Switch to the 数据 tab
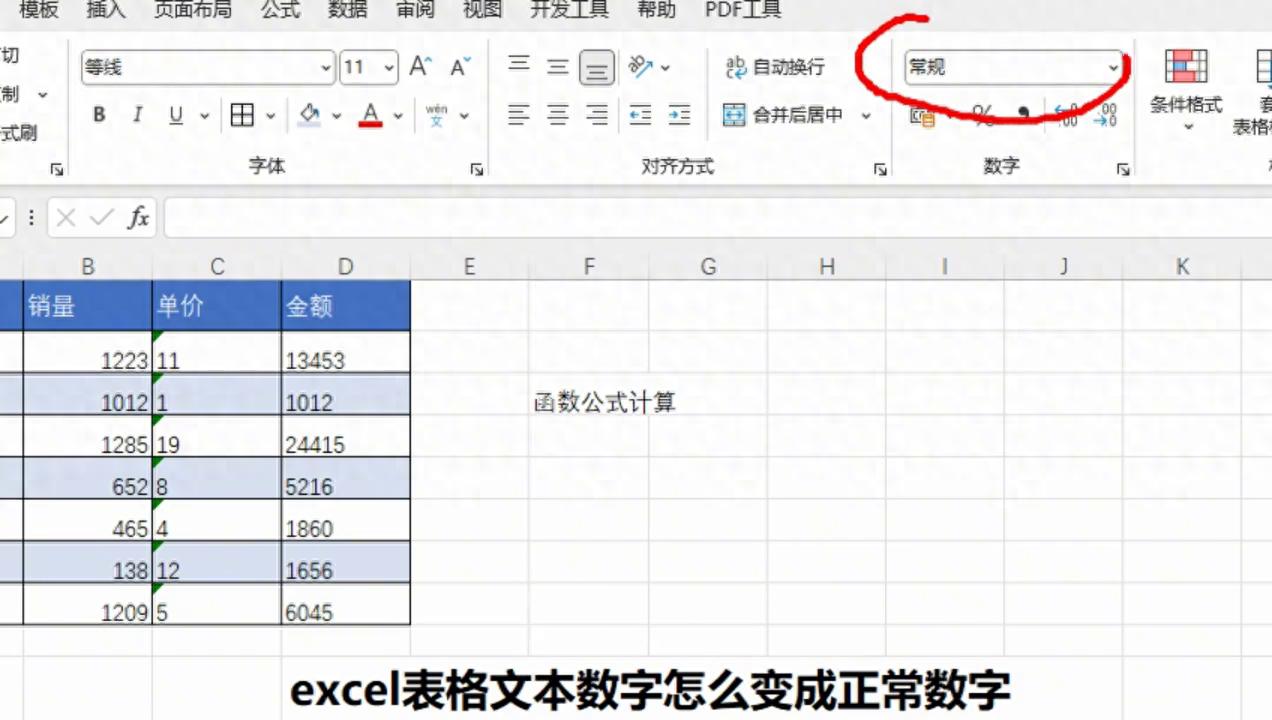 click(347, 10)
